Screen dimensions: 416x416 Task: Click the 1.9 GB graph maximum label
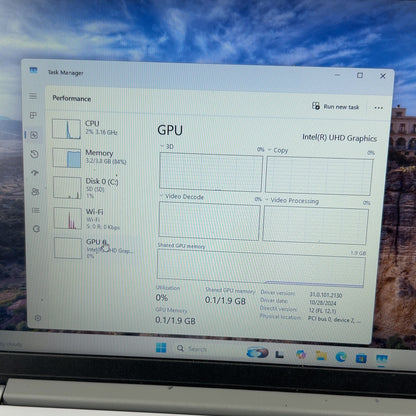coord(358,253)
